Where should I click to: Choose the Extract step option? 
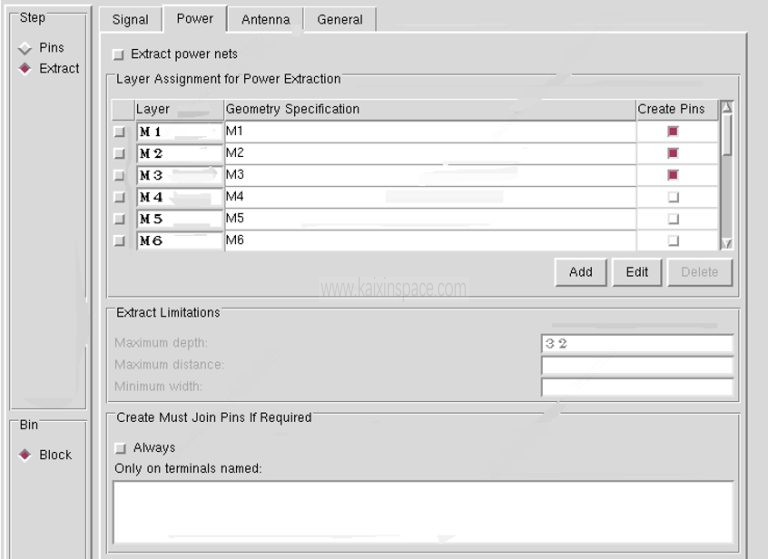[25, 69]
